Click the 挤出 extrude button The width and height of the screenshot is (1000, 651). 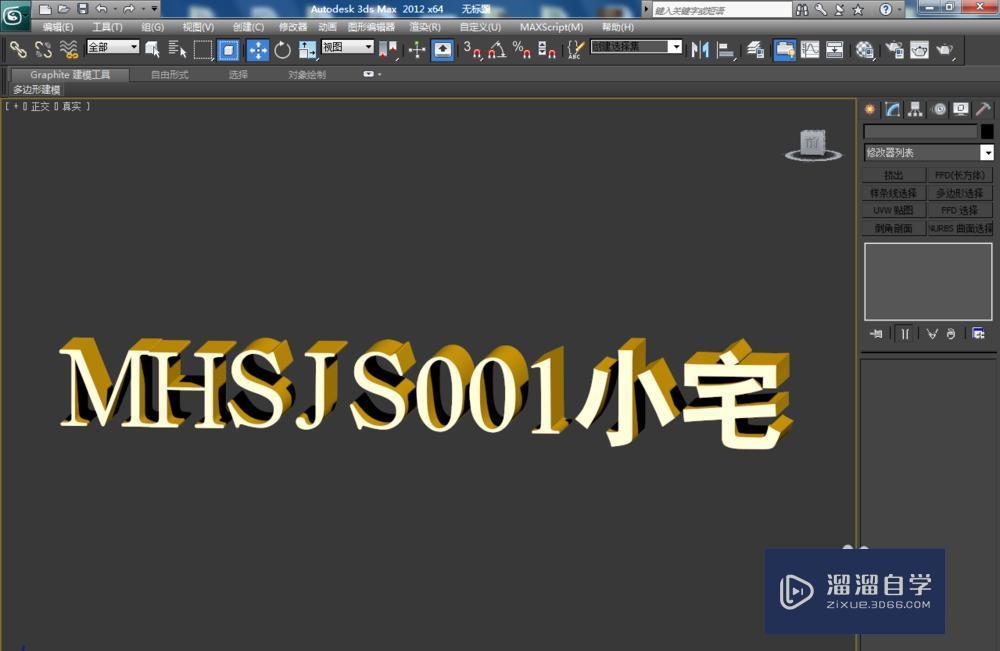(x=892, y=175)
